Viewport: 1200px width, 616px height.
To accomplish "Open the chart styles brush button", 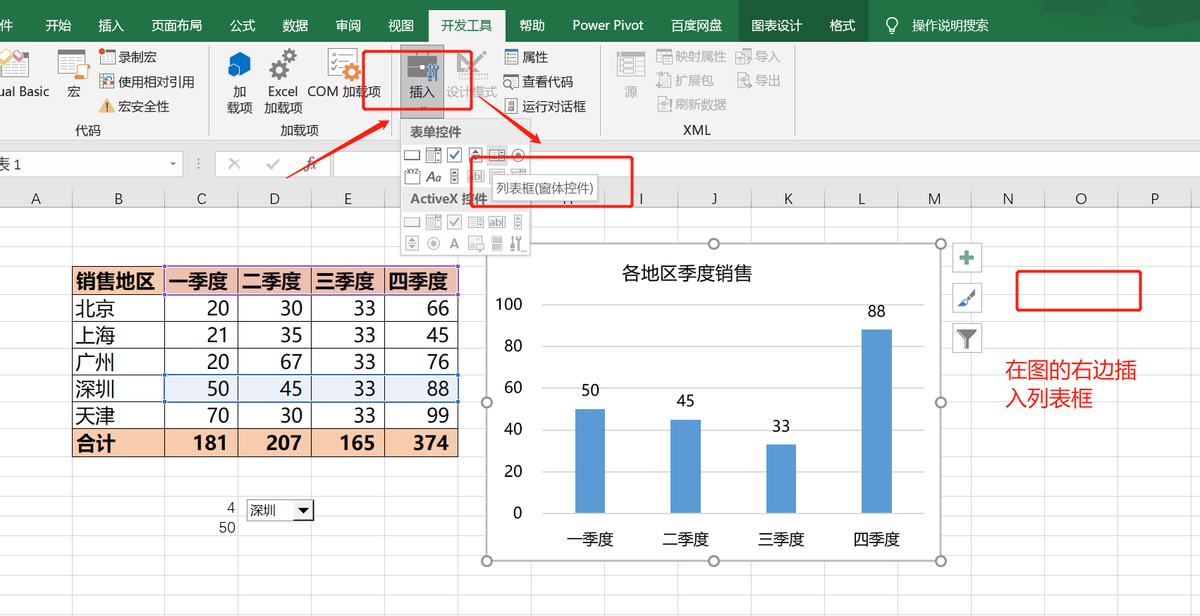I will tap(966, 297).
